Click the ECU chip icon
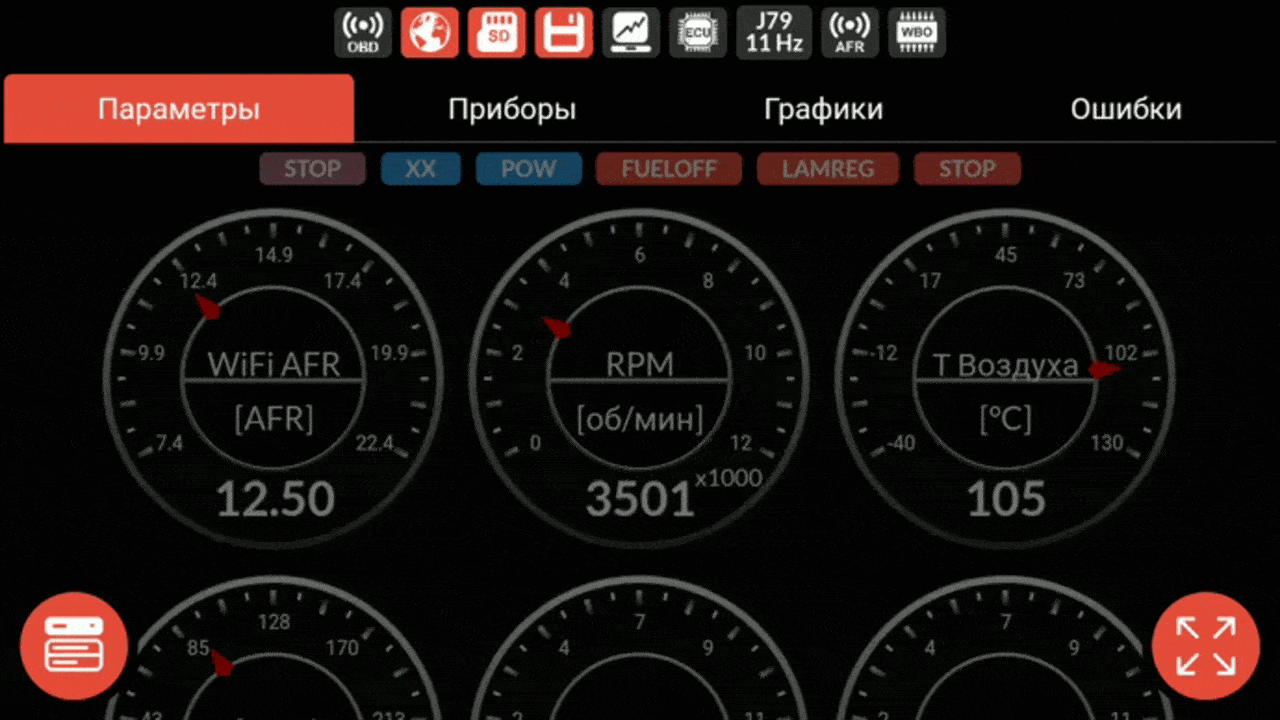The height and width of the screenshot is (720, 1280). [698, 33]
